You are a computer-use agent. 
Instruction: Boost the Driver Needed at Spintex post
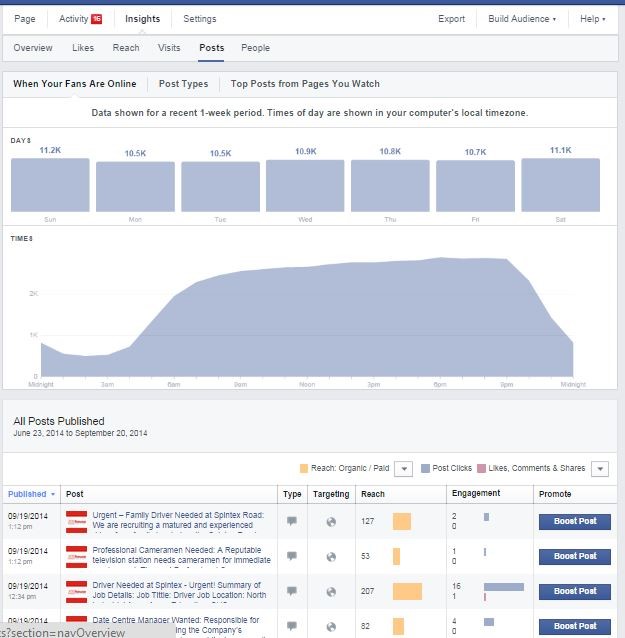(575, 591)
